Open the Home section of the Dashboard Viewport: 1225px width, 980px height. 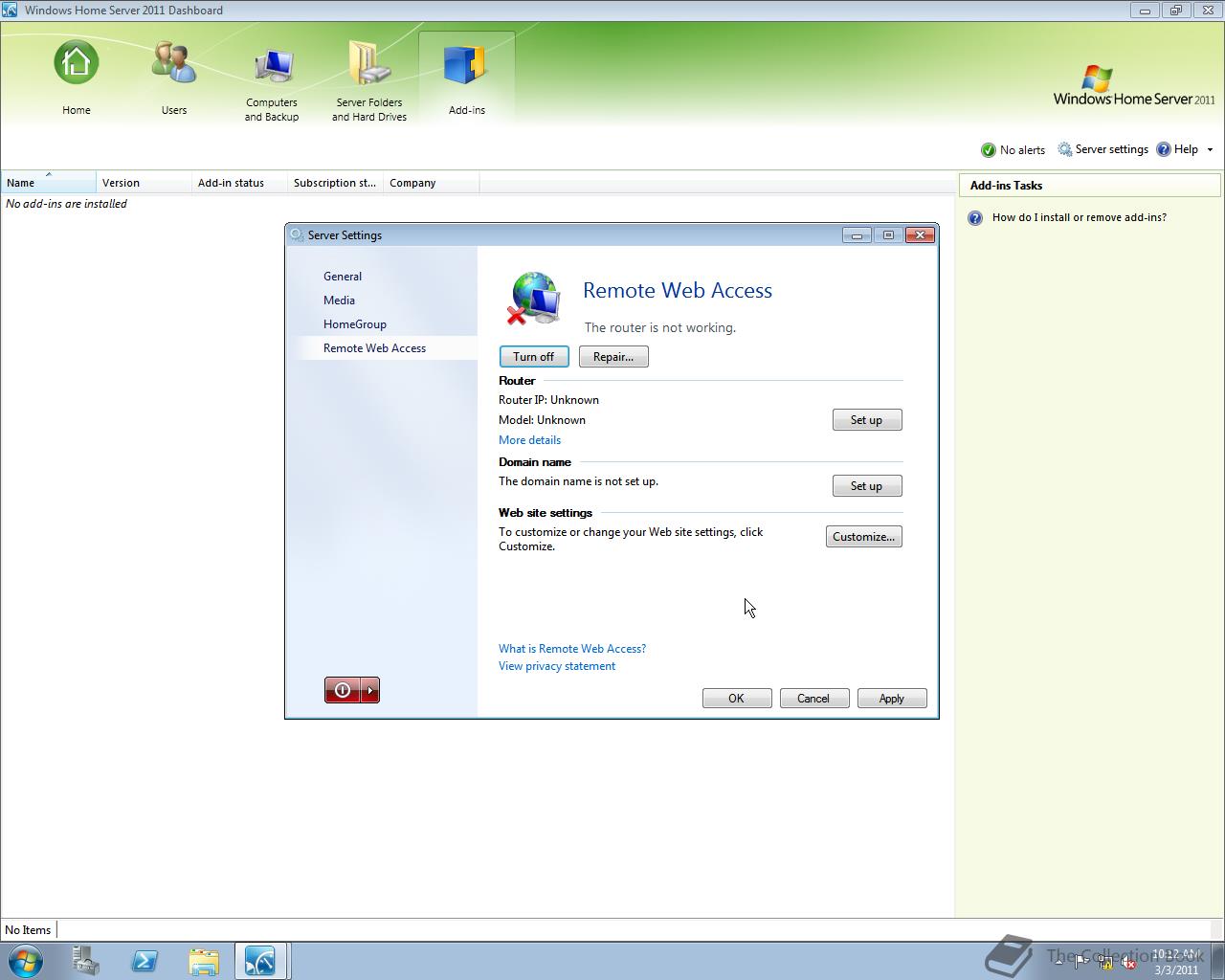tap(77, 78)
